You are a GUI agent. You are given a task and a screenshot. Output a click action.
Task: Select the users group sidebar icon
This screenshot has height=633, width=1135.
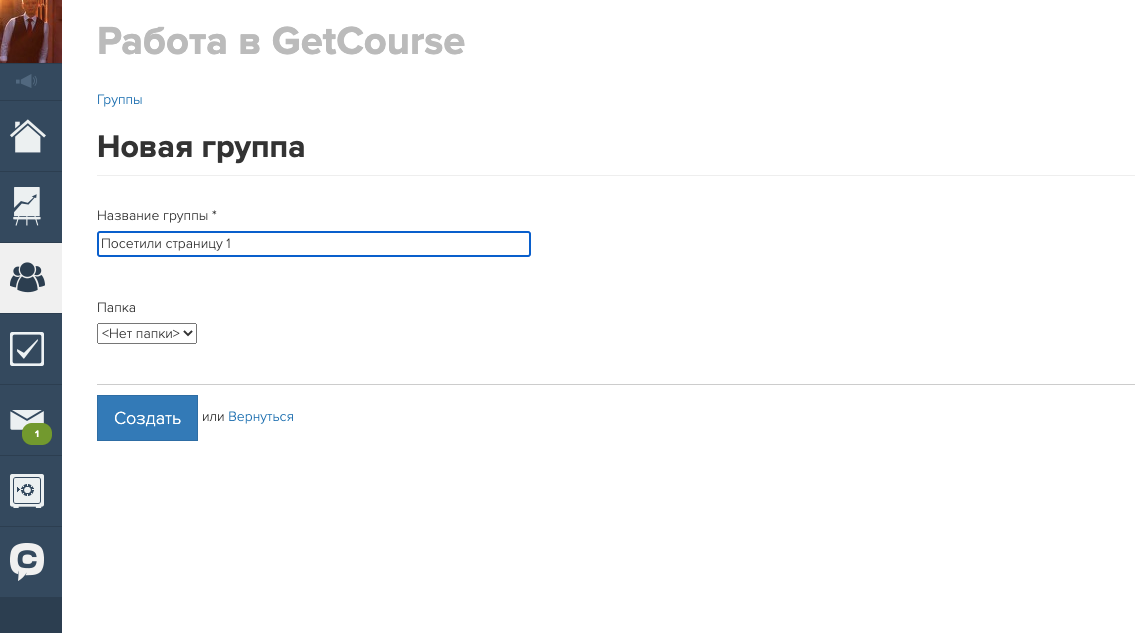[x=28, y=277]
